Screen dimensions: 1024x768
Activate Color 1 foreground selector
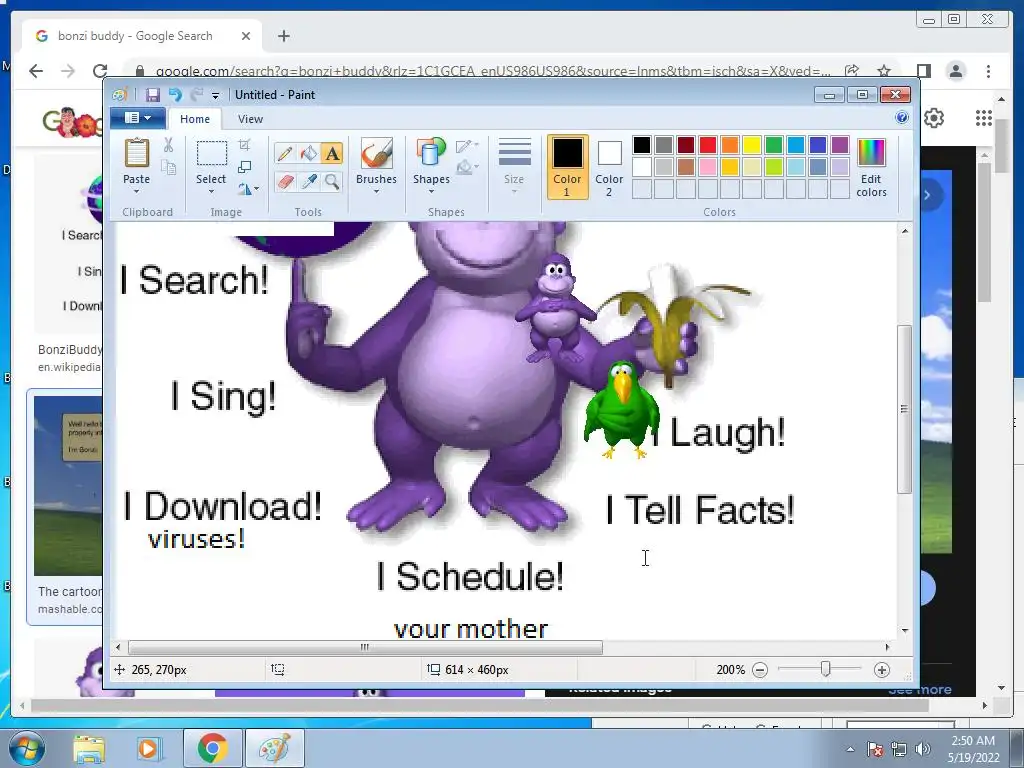(x=567, y=167)
